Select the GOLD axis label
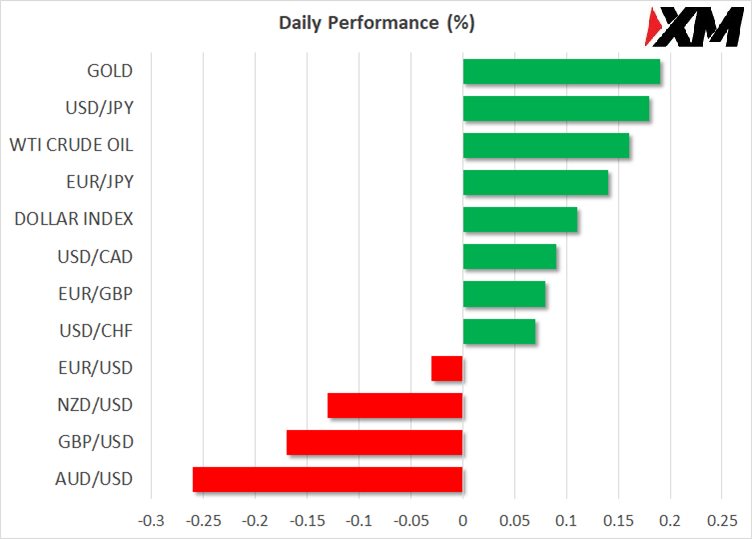The image size is (752, 539). tap(109, 71)
